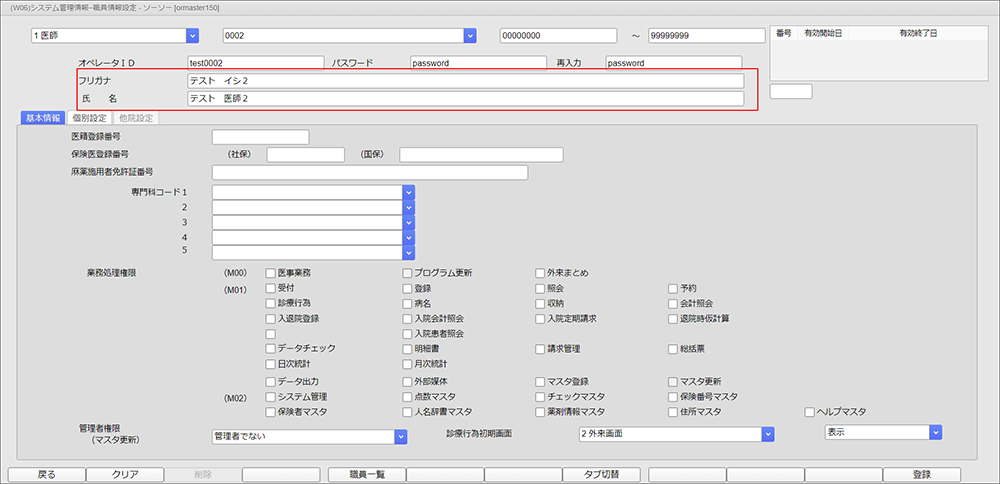
Task: Enable the マスタ登録 checkbox
Action: pyautogui.click(x=541, y=382)
